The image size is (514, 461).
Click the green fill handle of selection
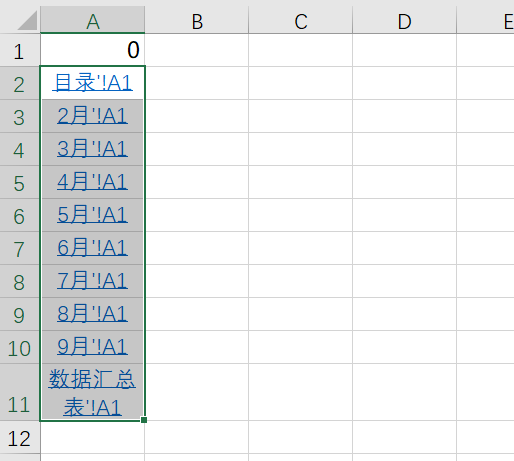click(144, 420)
